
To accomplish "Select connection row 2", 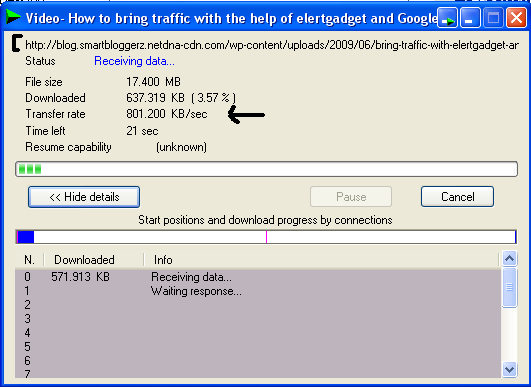I will (258, 305).
